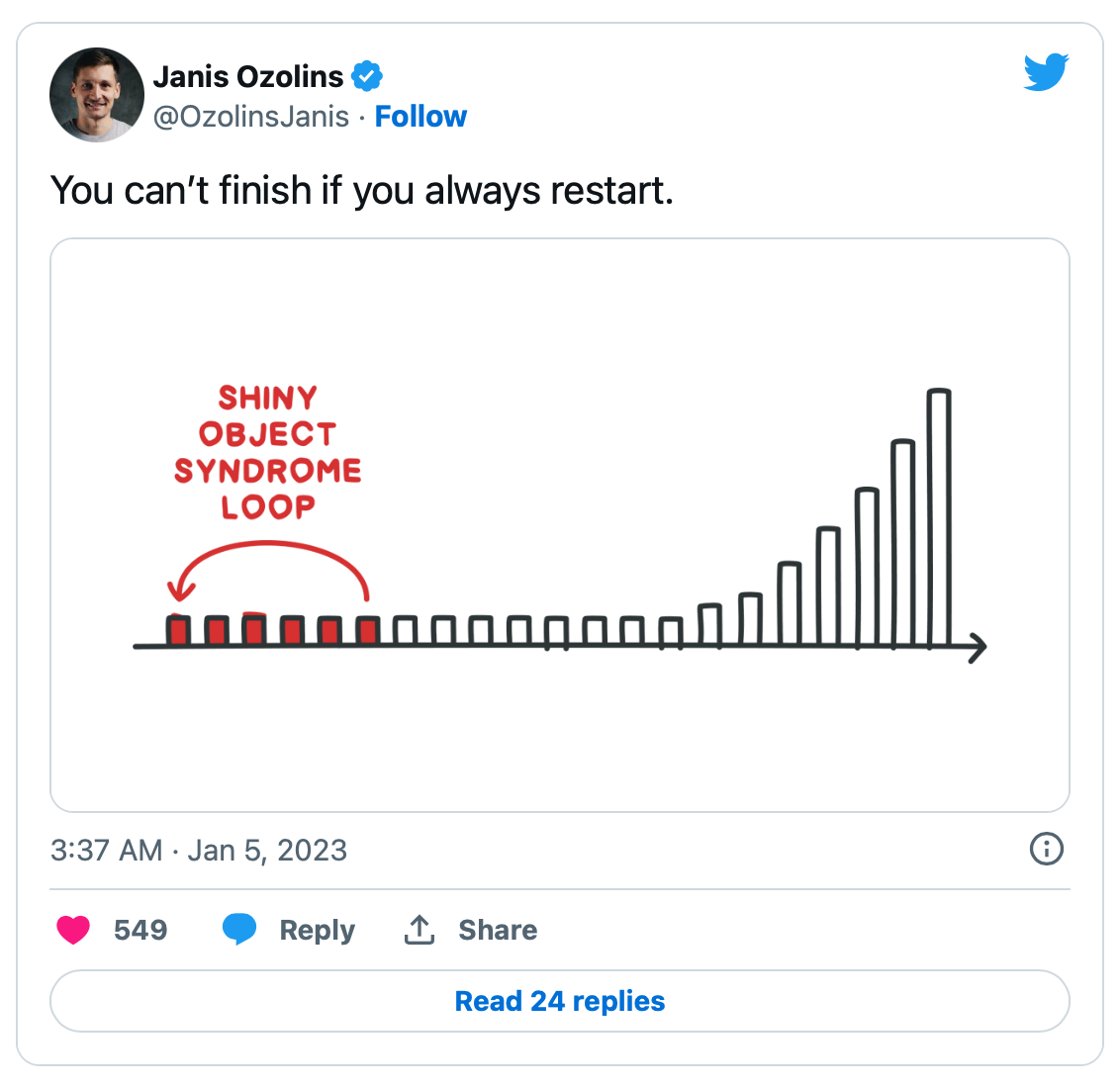The height and width of the screenshot is (1088, 1120).
Task: Click the tallest bar in the chart
Action: [939, 518]
